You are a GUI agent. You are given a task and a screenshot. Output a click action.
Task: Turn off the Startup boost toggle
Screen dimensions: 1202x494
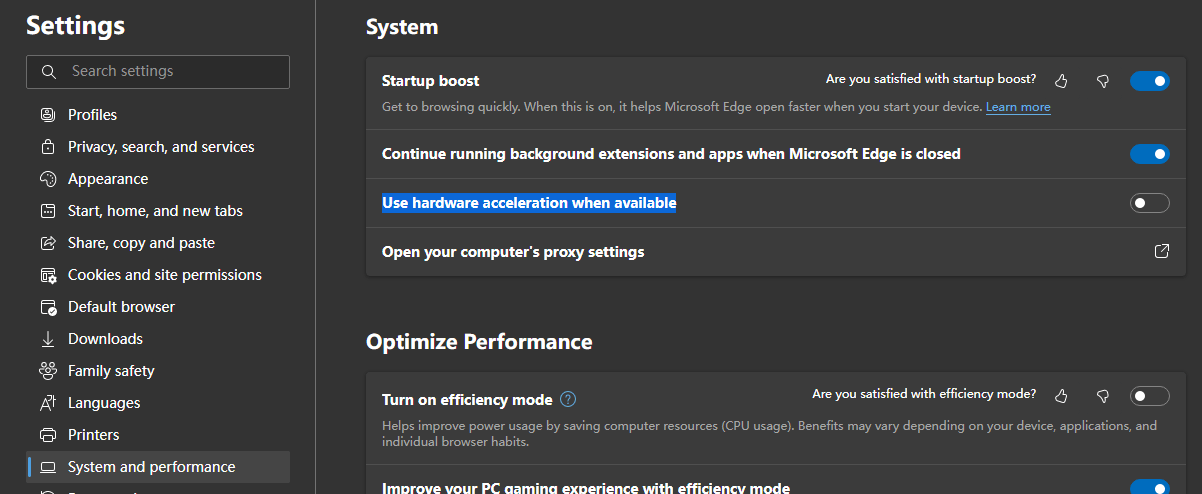pos(1149,81)
